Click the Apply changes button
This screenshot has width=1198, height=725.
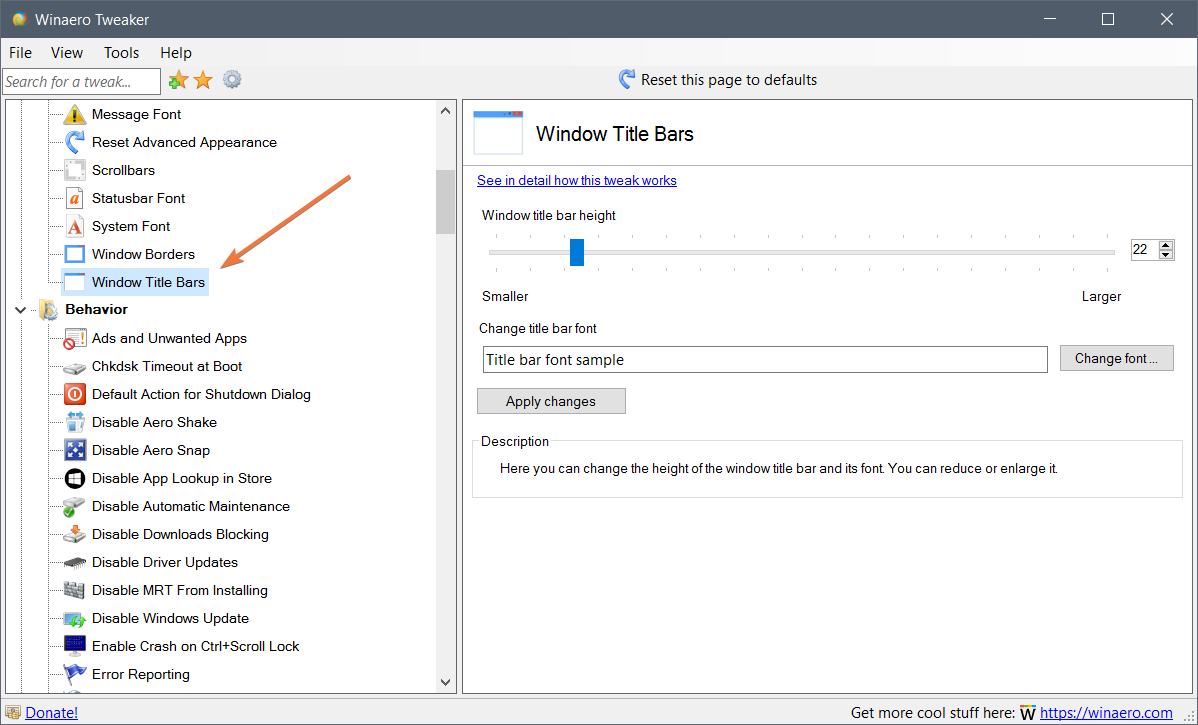click(551, 401)
